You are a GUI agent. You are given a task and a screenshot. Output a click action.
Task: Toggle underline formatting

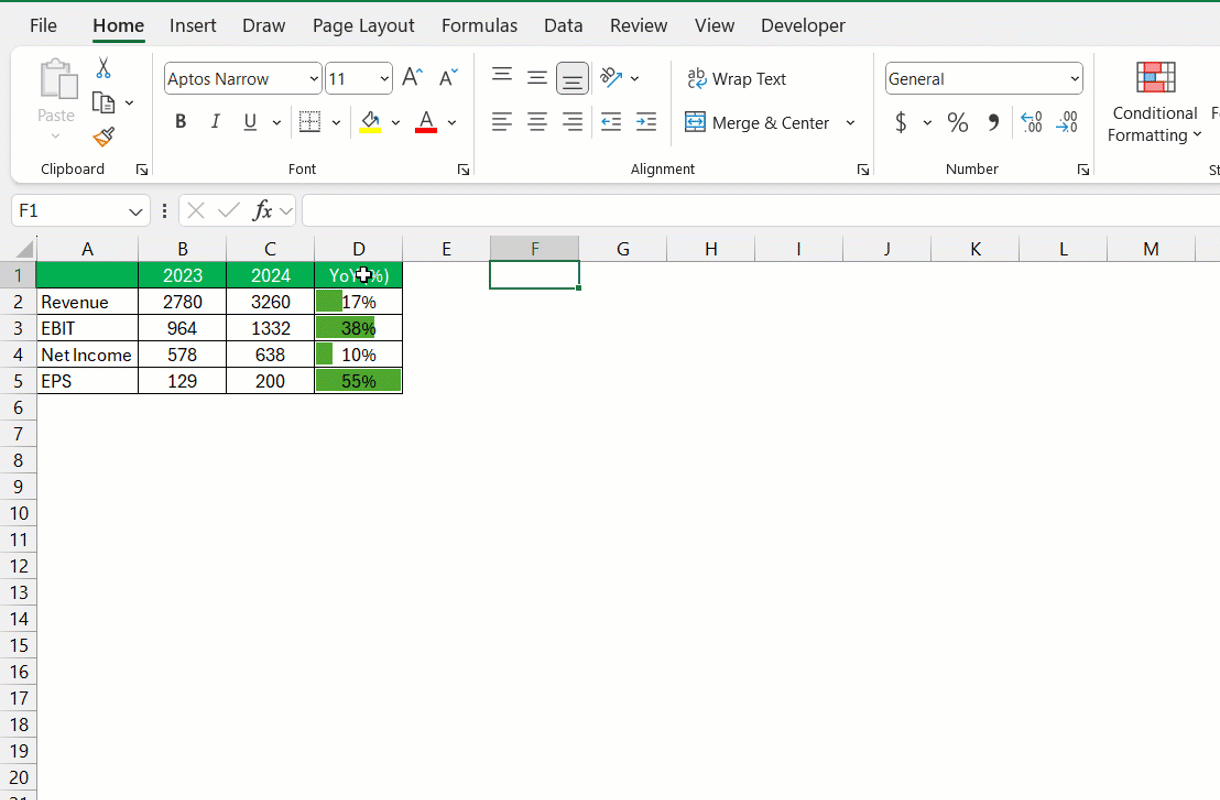(250, 122)
